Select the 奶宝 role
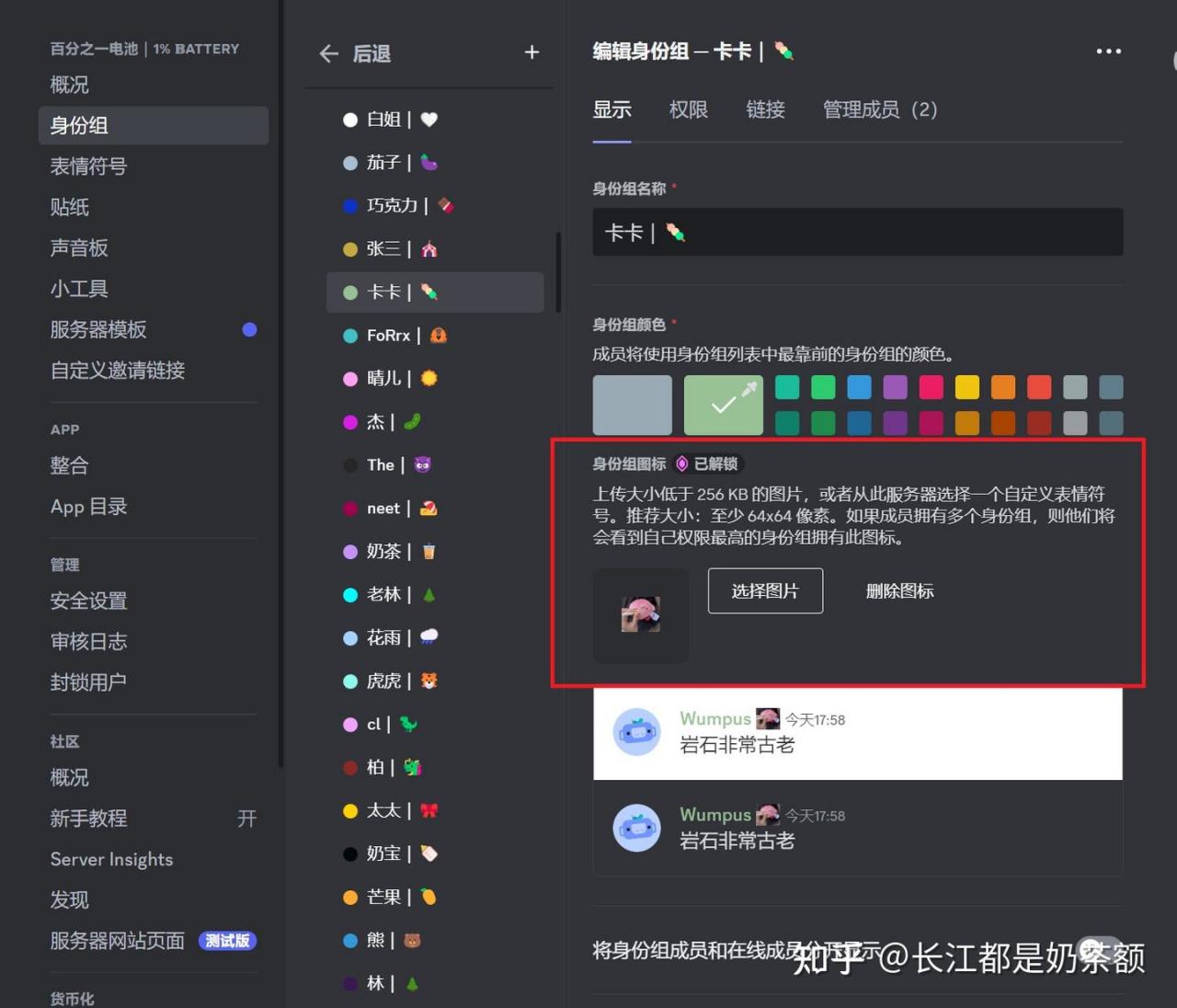This screenshot has width=1177, height=1008. point(435,853)
